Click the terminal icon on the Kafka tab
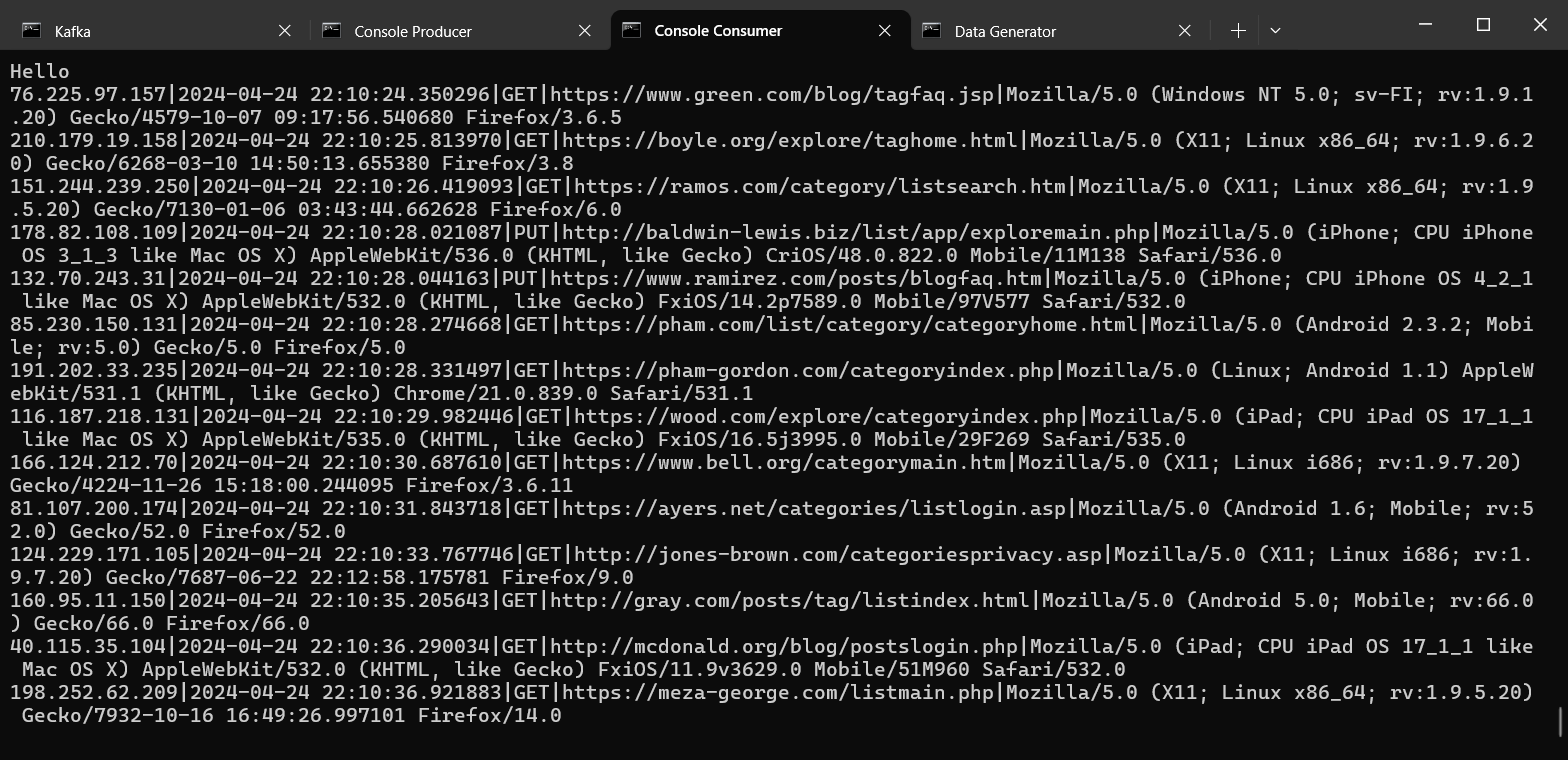 tap(32, 31)
